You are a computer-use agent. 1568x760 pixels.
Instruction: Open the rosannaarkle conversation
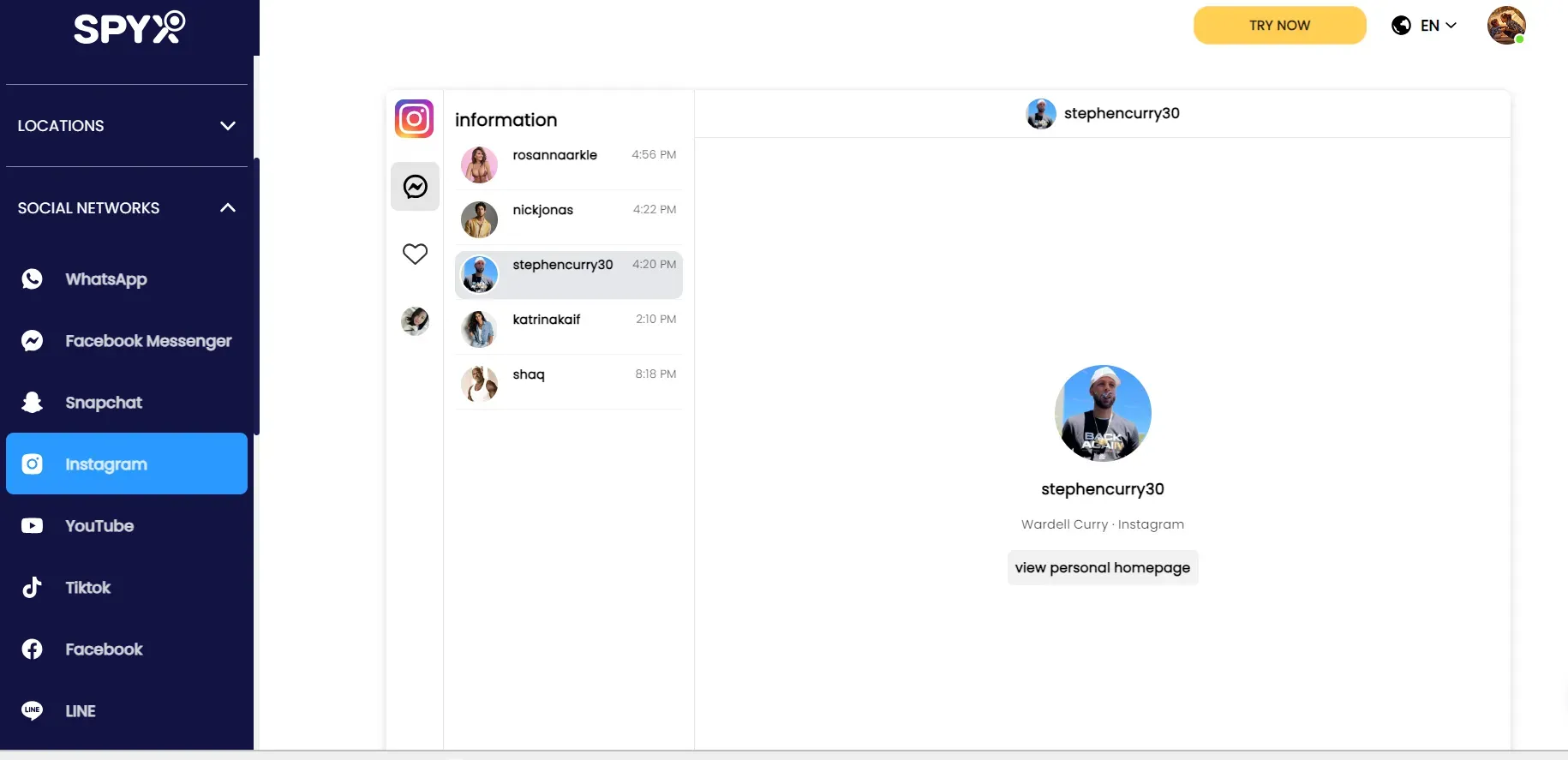coord(569,165)
